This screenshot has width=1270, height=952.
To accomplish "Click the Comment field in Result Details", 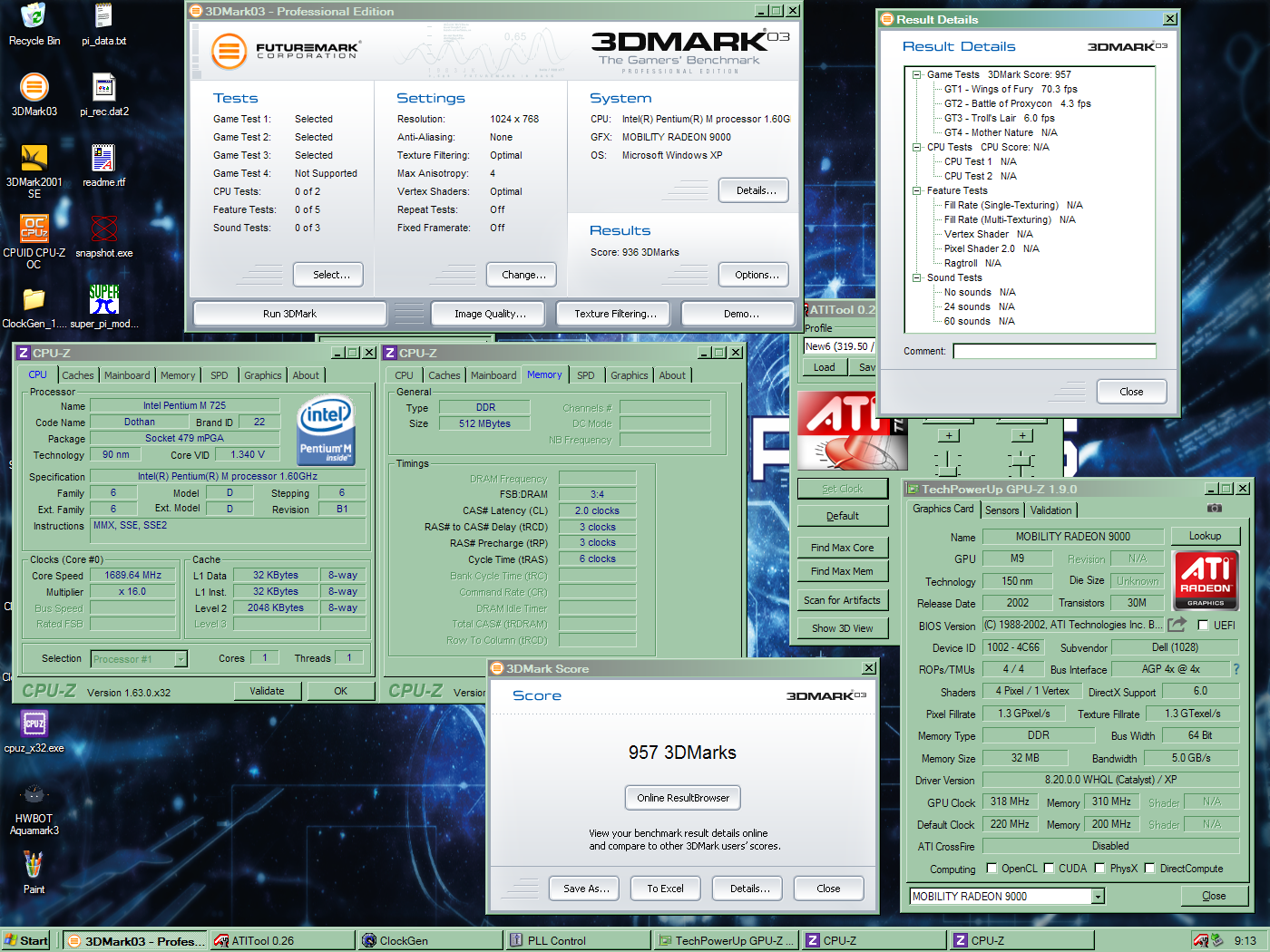I will coord(1055,351).
